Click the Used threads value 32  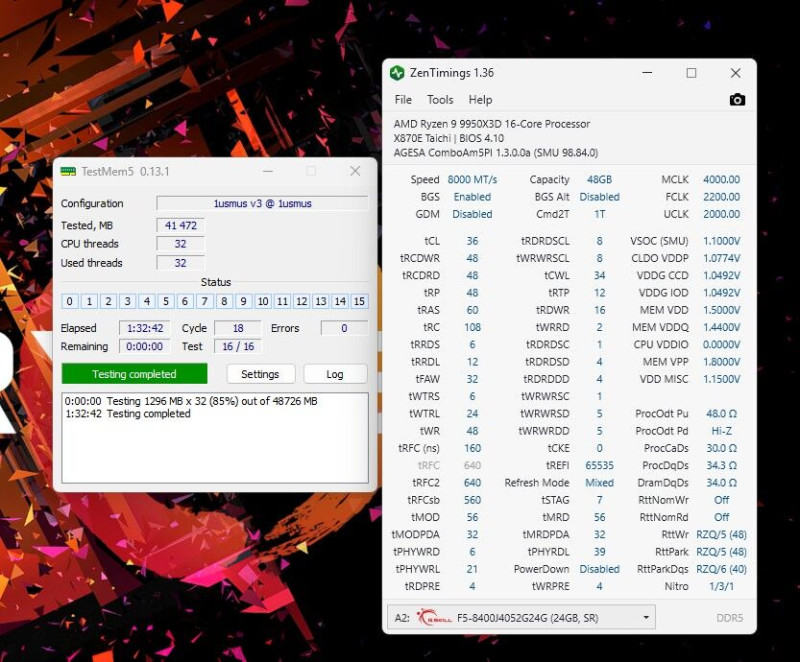[181, 263]
